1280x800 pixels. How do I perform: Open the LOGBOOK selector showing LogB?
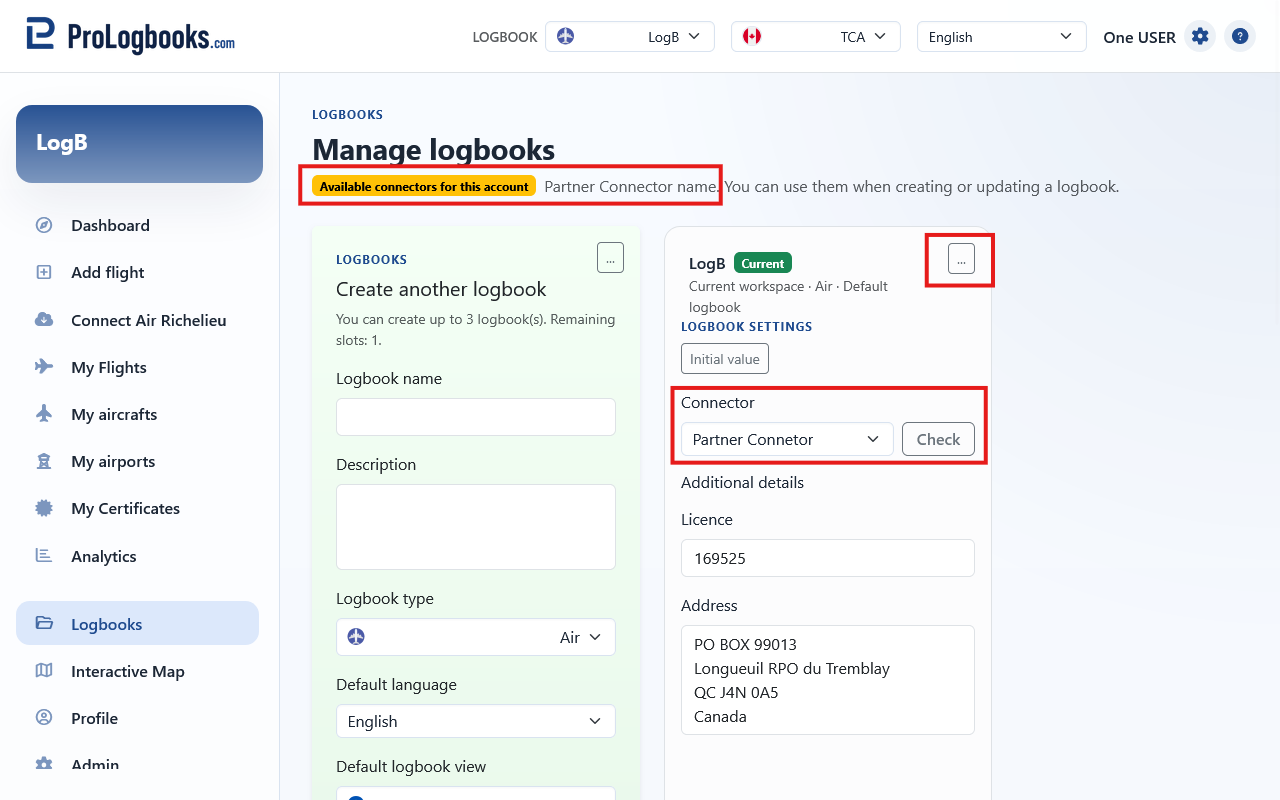pos(629,37)
